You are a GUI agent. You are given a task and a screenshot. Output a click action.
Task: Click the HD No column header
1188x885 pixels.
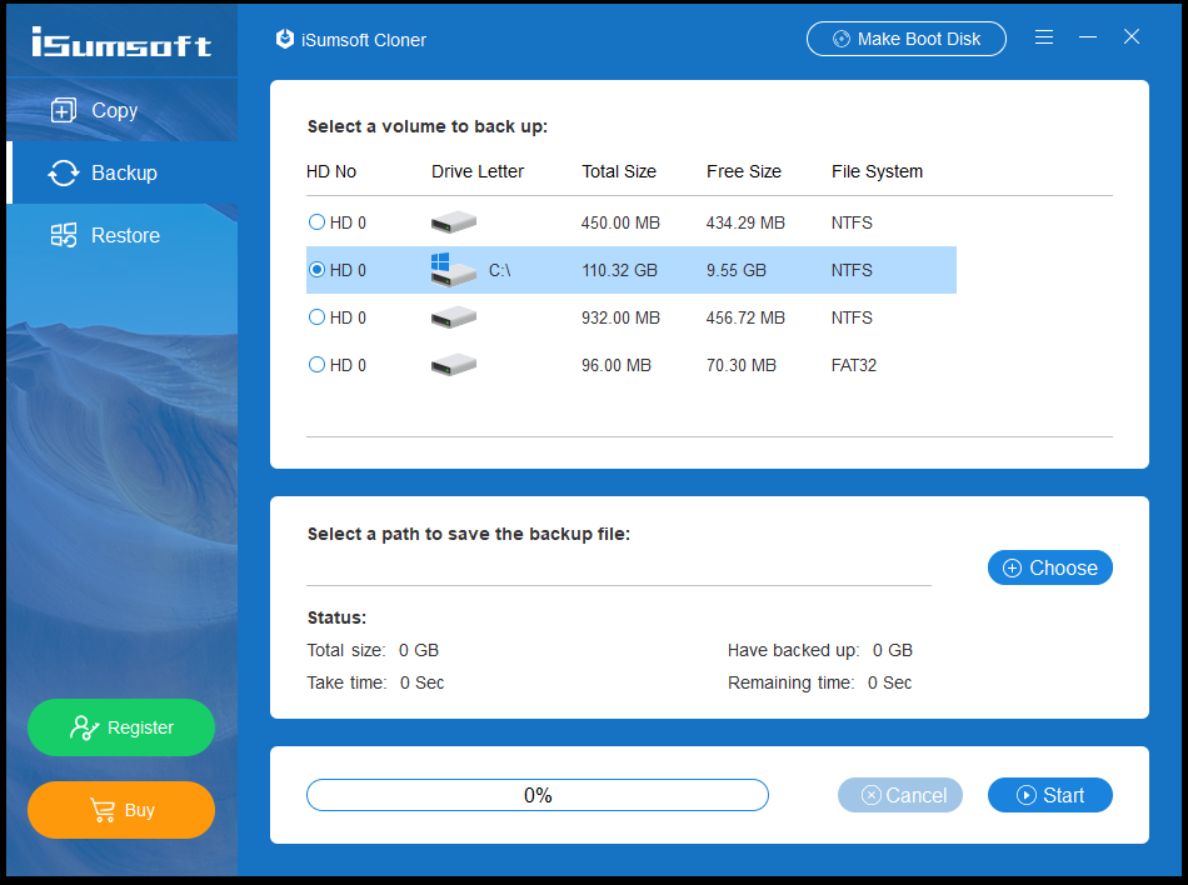click(x=331, y=172)
